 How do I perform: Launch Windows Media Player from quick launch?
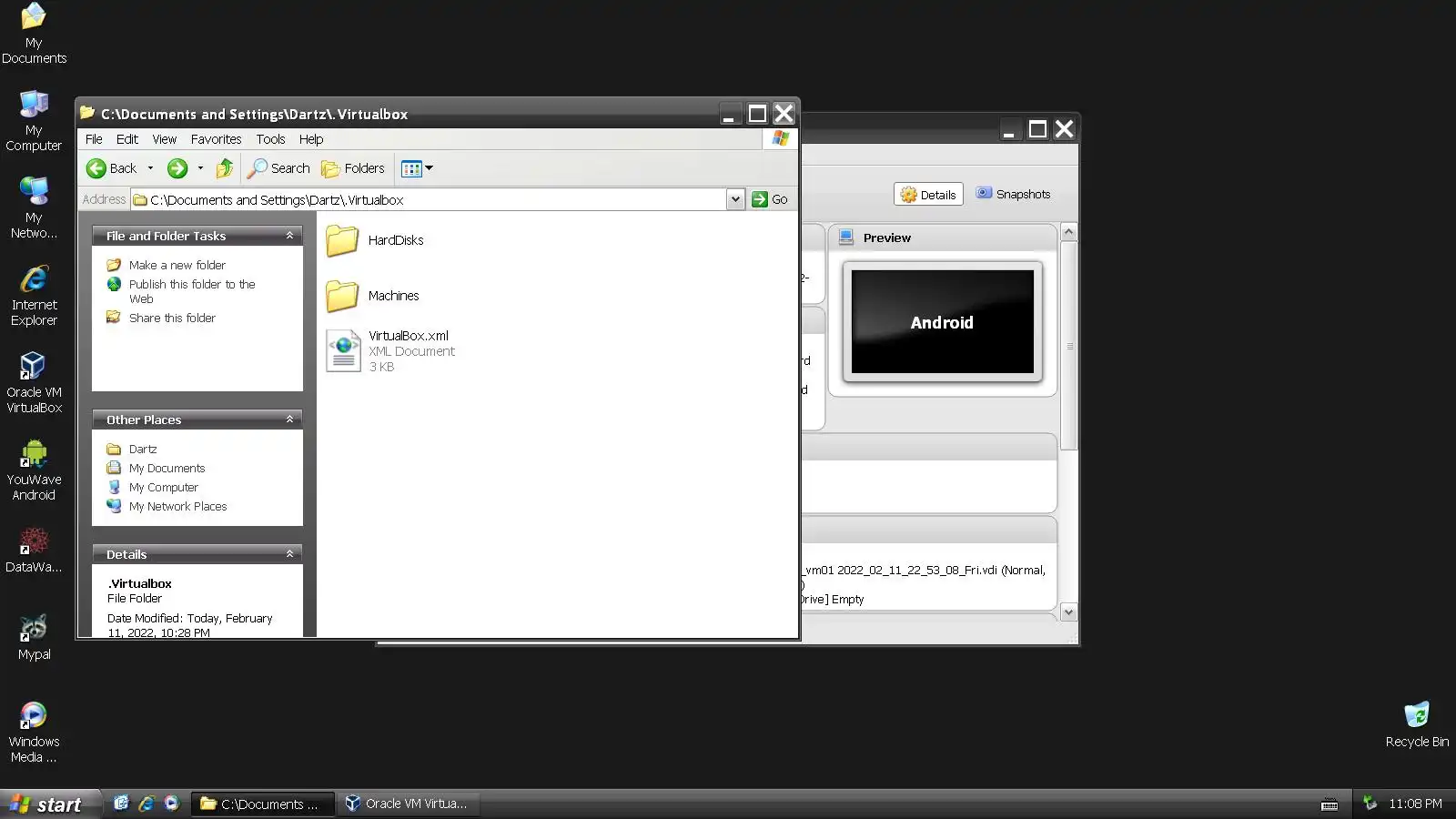[x=172, y=804]
